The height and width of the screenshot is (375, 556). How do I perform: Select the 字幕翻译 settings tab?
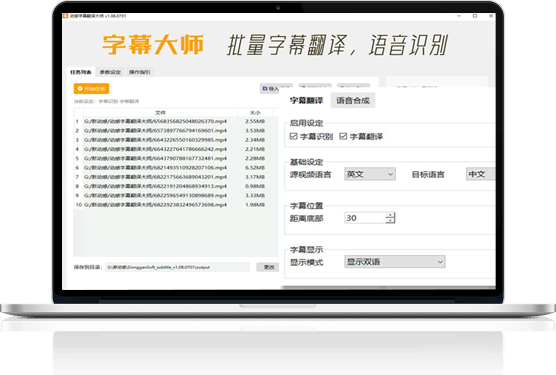tap(306, 101)
